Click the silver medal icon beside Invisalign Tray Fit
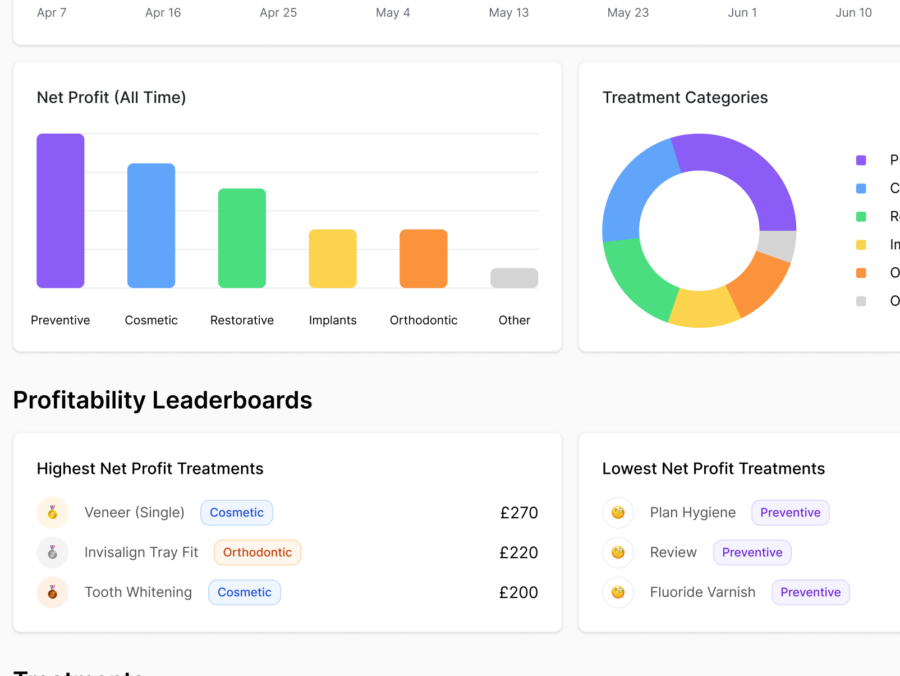The height and width of the screenshot is (676, 900). [52, 553]
